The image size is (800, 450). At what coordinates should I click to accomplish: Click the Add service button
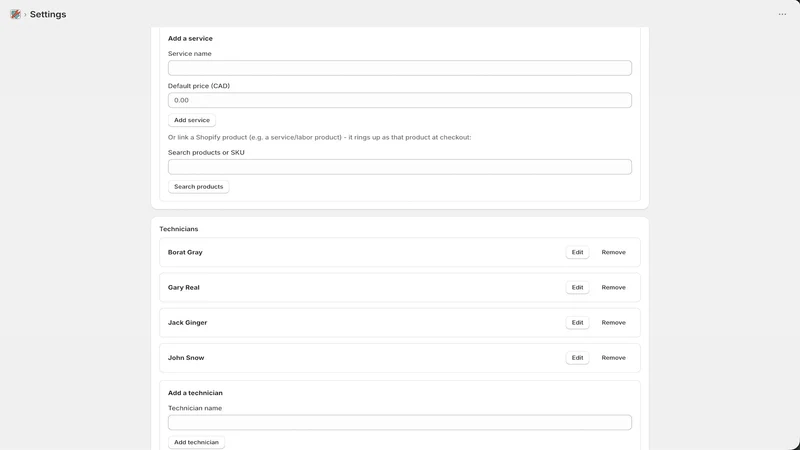point(192,120)
